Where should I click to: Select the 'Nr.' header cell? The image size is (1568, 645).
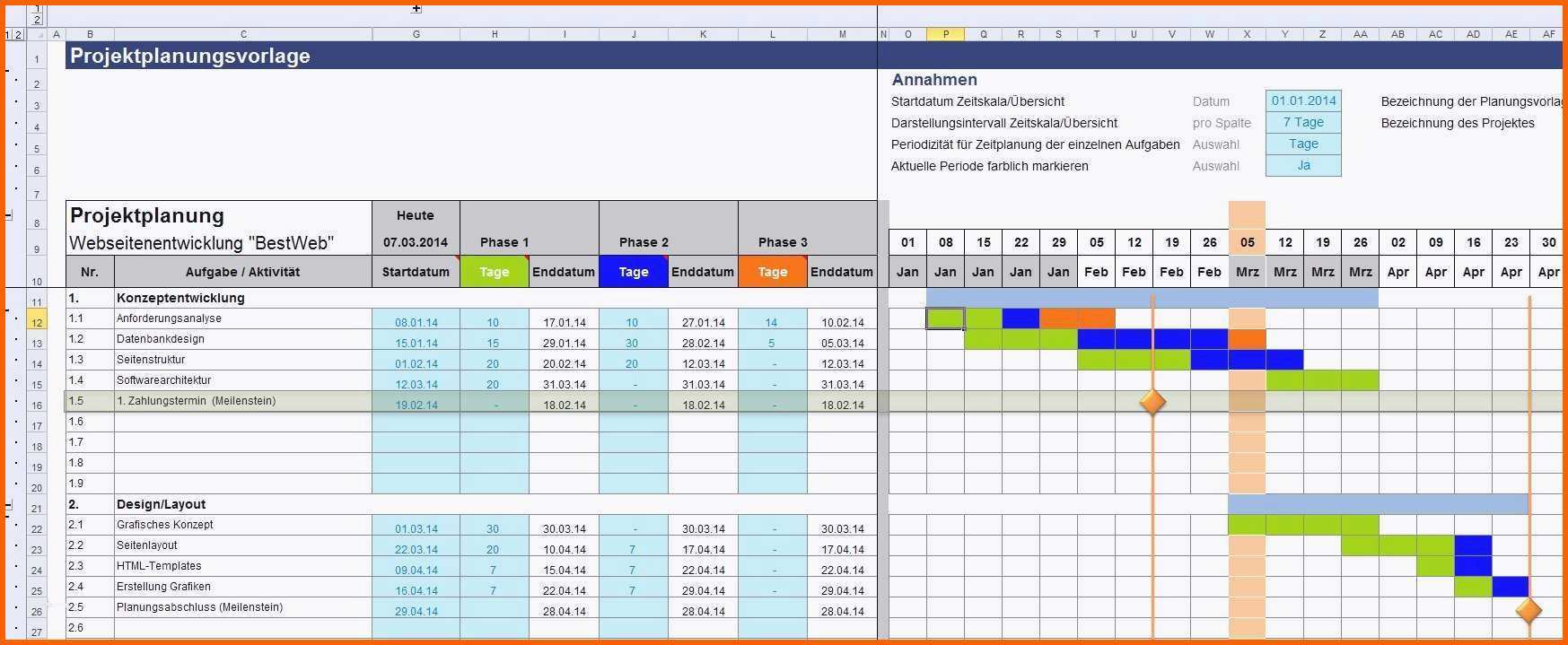[x=90, y=272]
